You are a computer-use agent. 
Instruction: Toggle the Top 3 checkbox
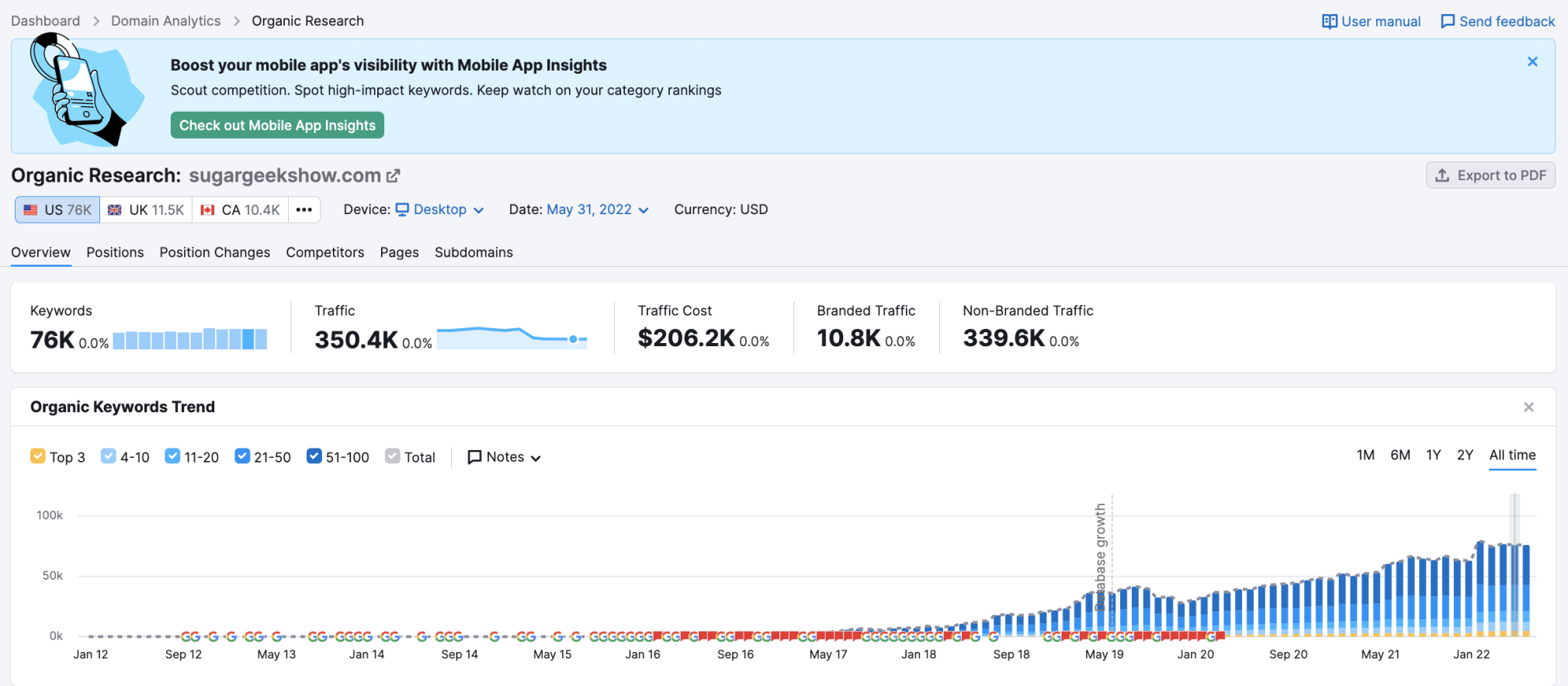coord(37,456)
